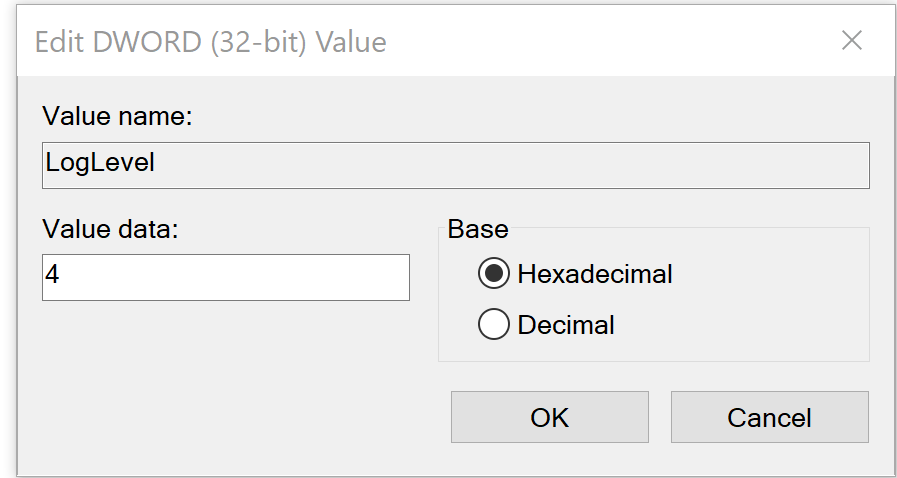897x478 pixels.
Task: Select the Hexadecimal radio button
Action: pyautogui.click(x=494, y=273)
